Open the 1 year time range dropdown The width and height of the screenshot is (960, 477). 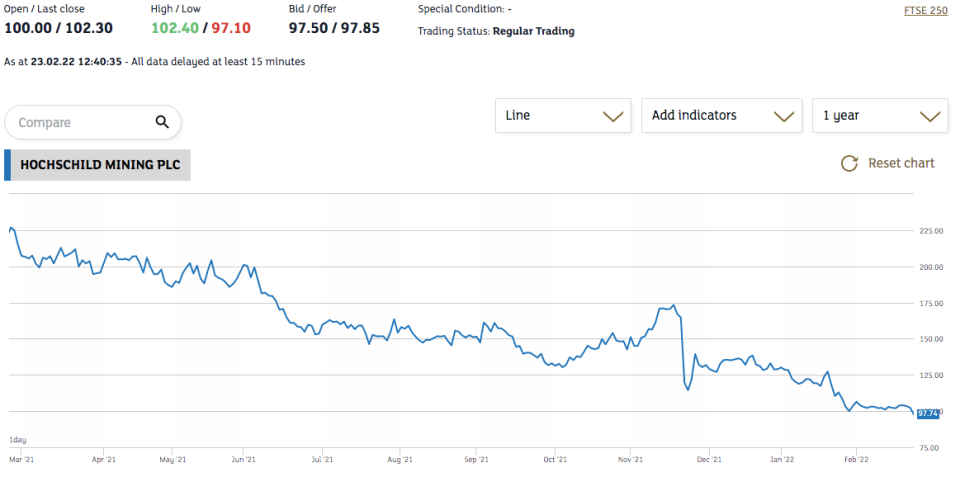880,115
